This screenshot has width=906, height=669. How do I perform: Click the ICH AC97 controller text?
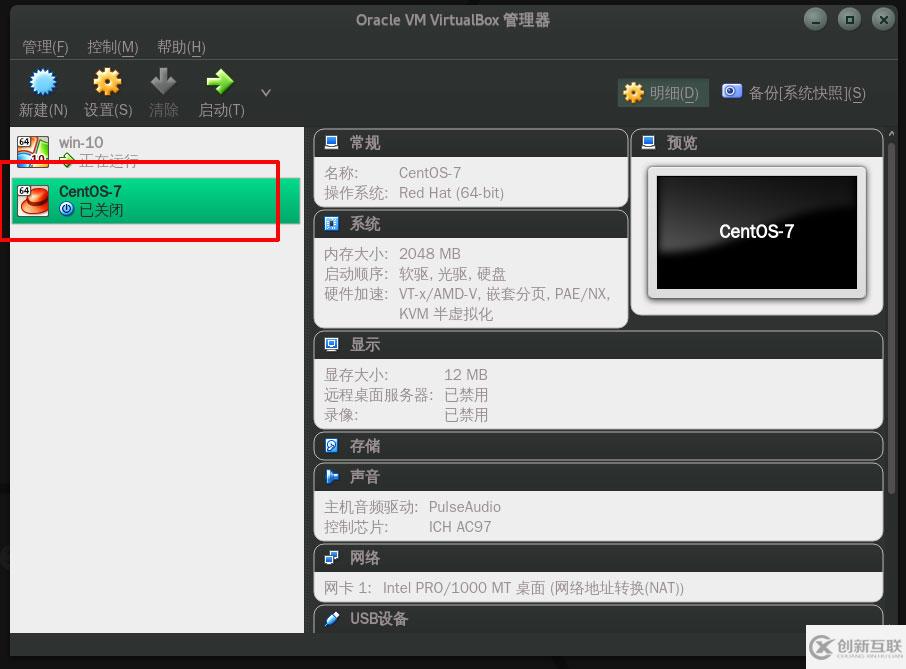pos(460,527)
